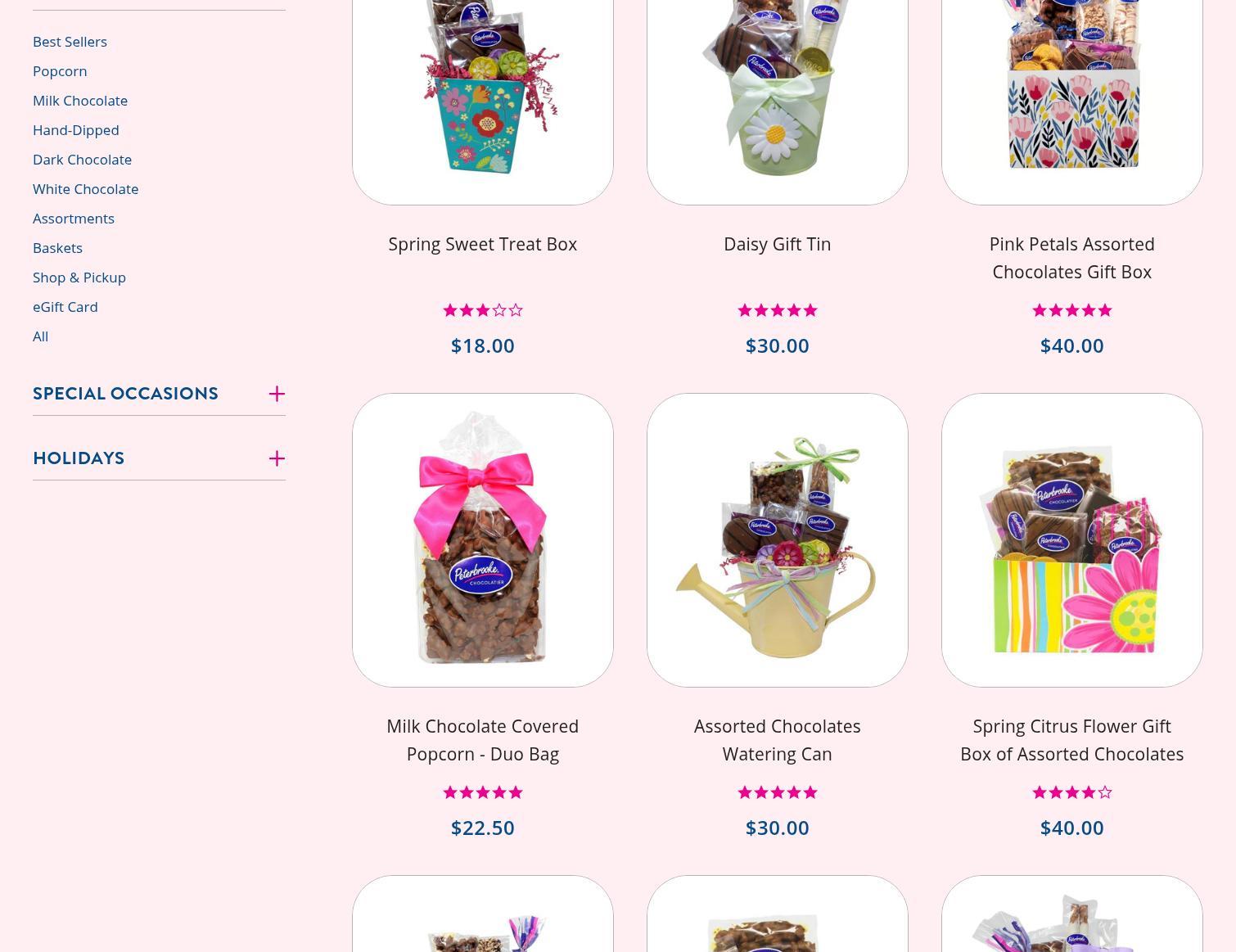This screenshot has width=1236, height=952.
Task: Open the Assorted Chocolates Watering Can image
Action: coord(778,540)
